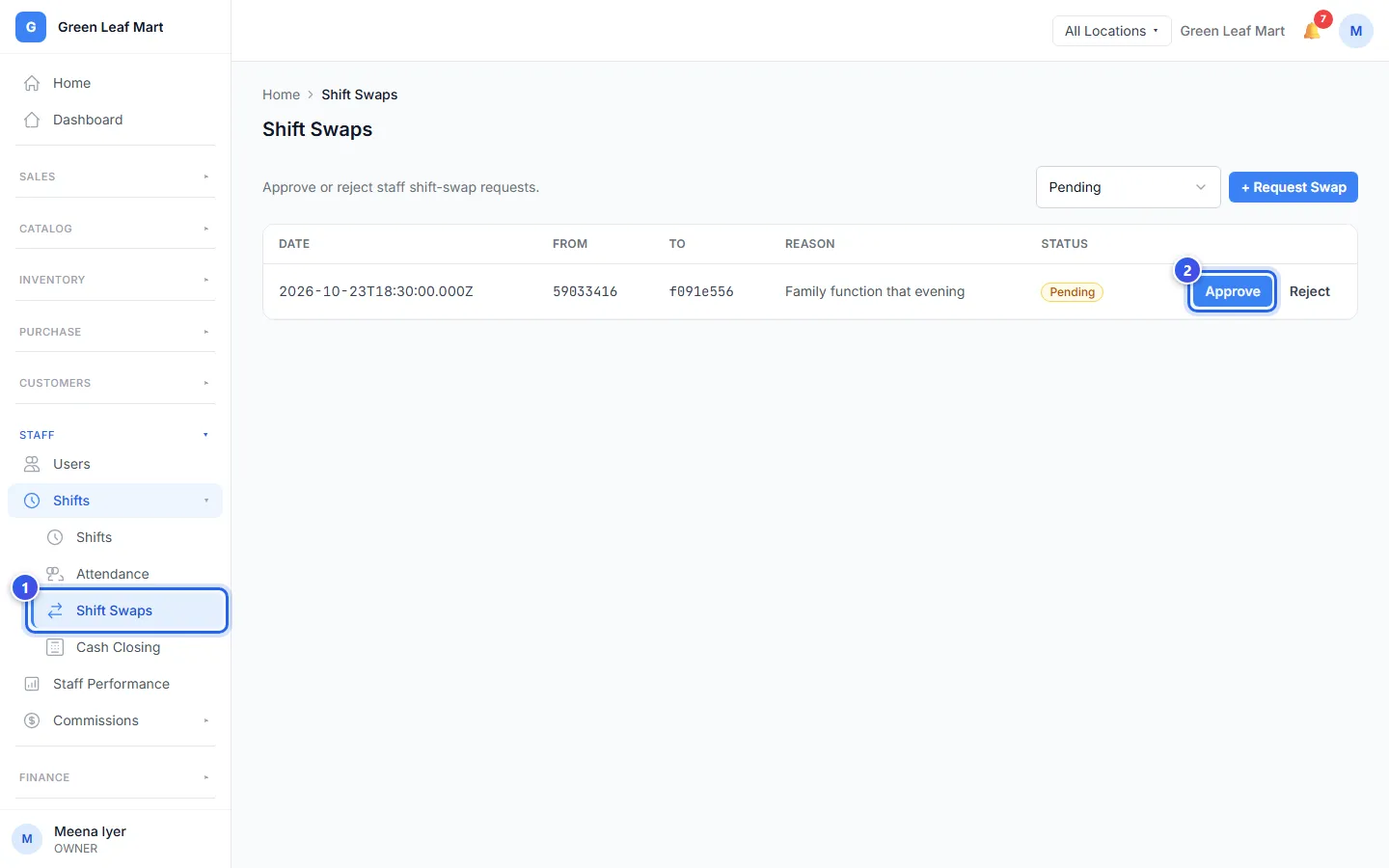Click the Cash Closing icon
This screenshot has width=1389, height=868.
[x=55, y=647]
